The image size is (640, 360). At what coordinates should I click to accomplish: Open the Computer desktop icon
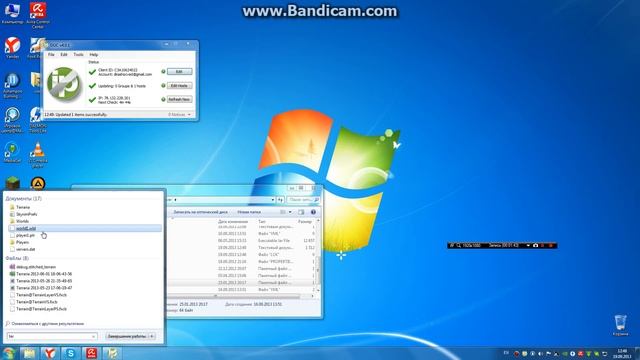point(12,13)
